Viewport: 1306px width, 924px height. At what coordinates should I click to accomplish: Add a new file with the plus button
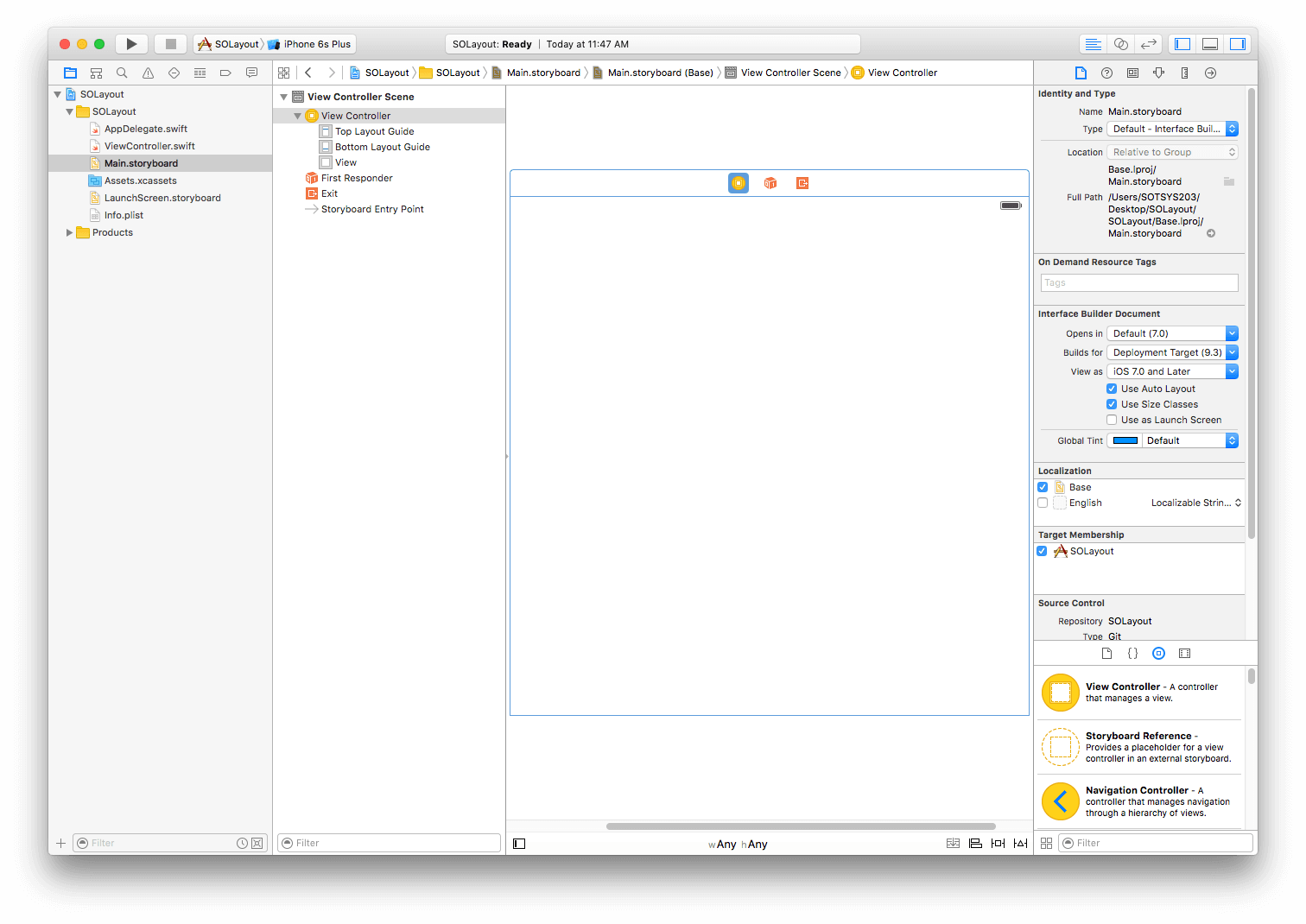(x=60, y=843)
